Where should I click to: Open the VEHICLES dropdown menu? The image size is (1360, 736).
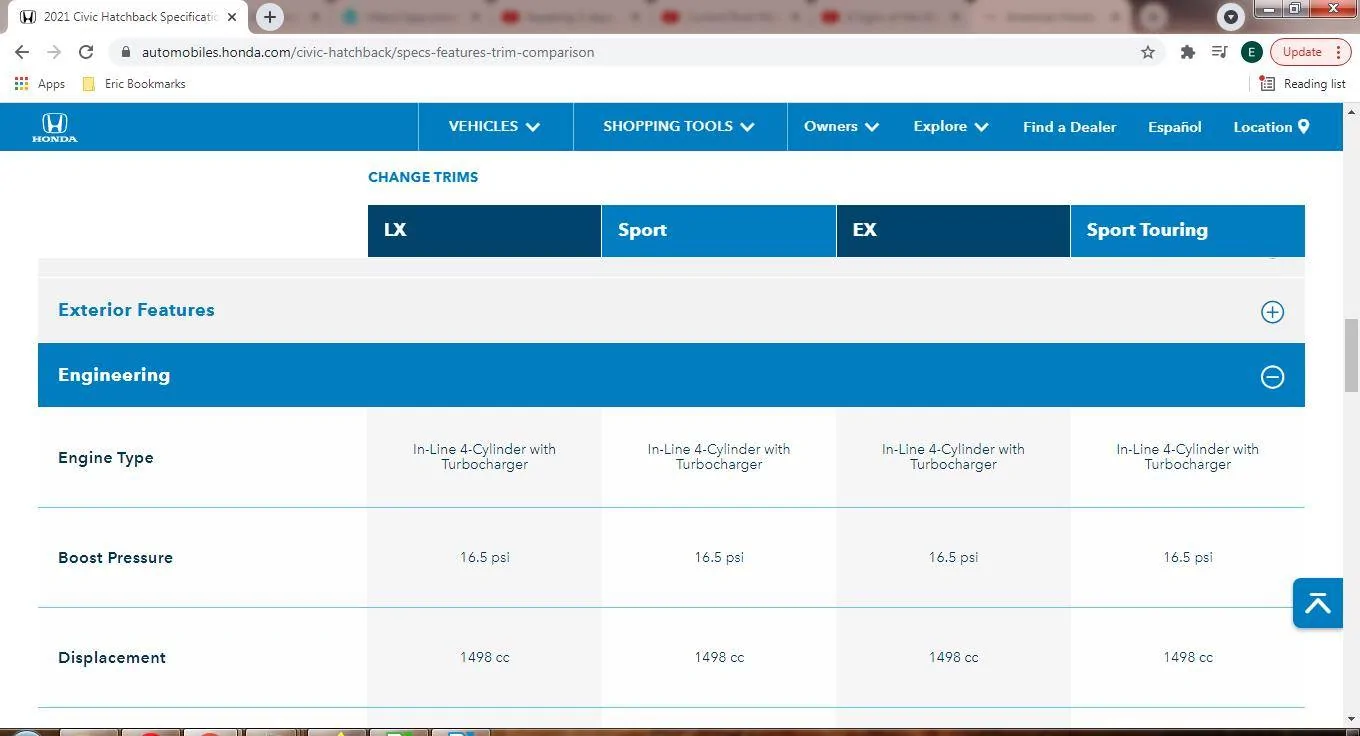(x=494, y=127)
